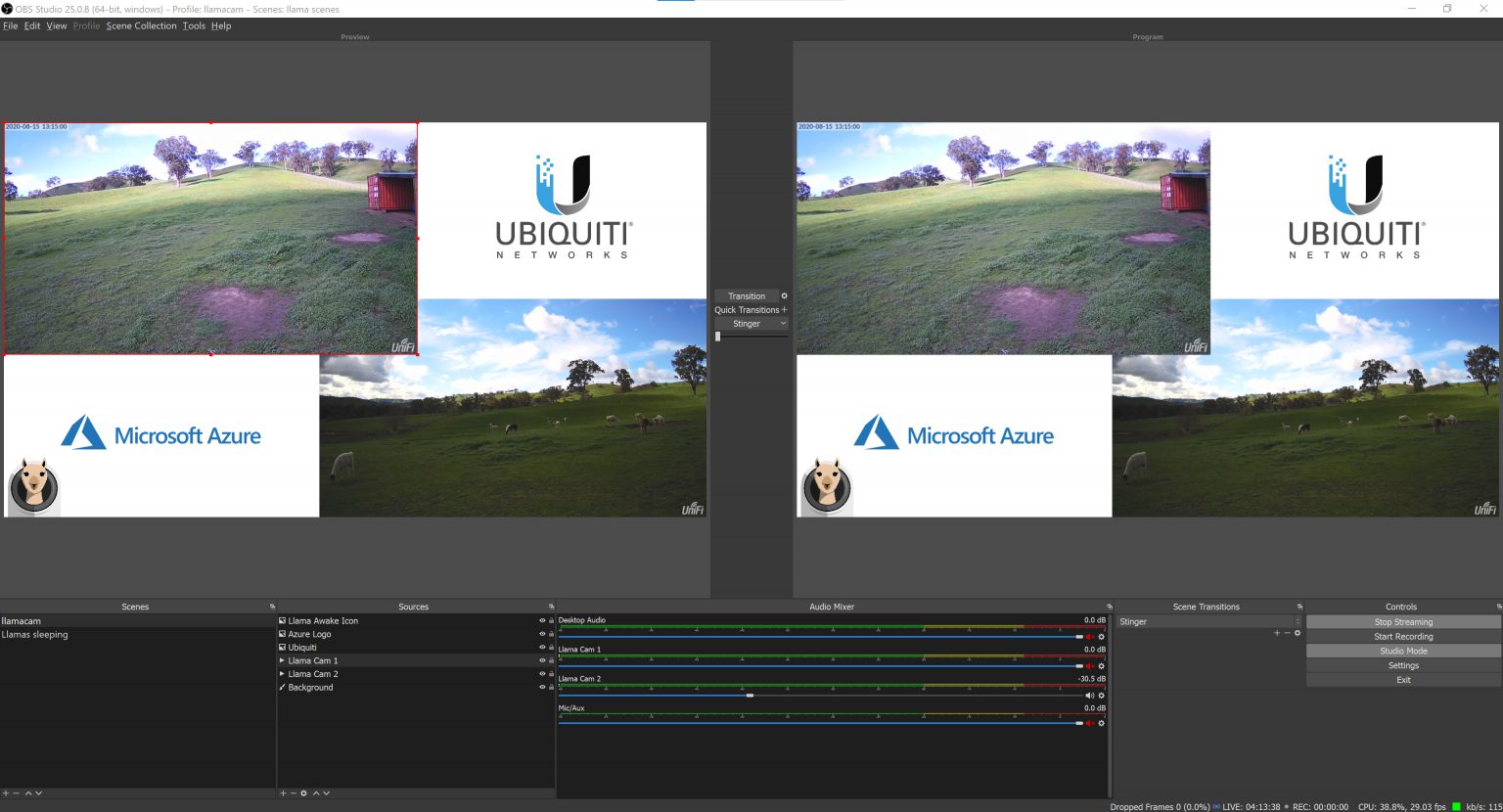
Task: Move source up arrow in Sources panel
Action: (x=316, y=793)
